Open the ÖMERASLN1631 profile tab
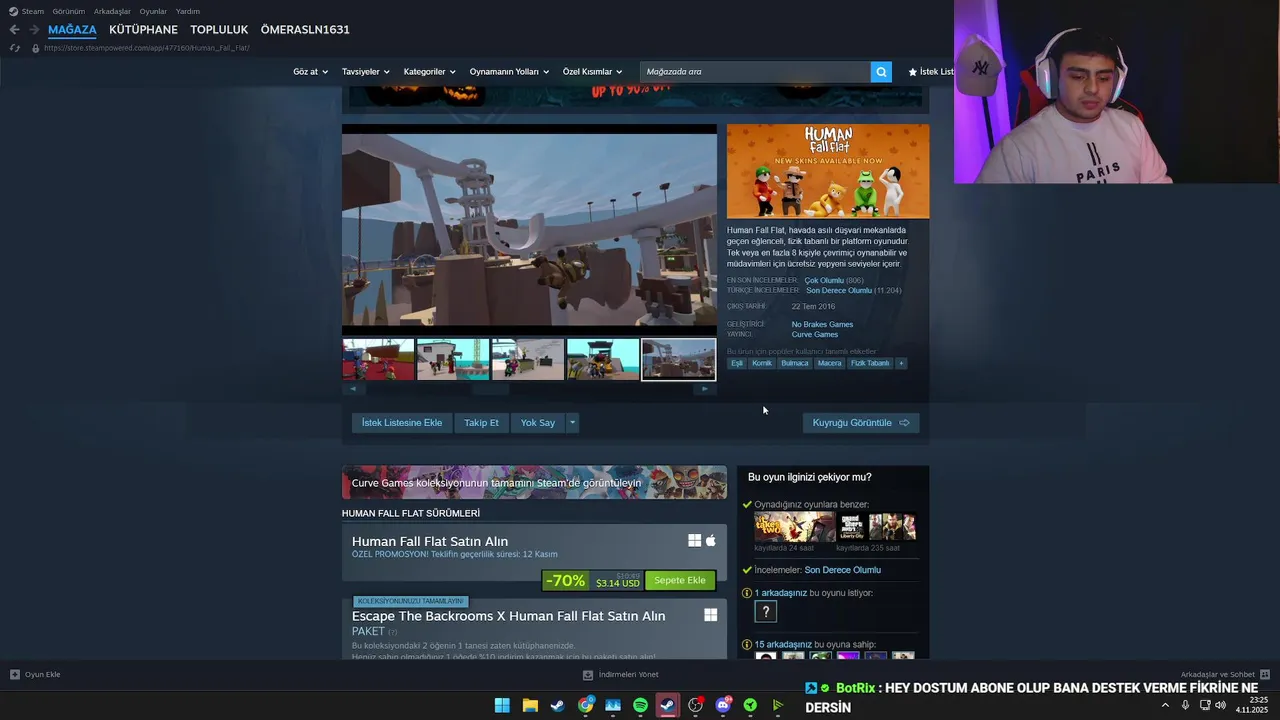Viewport: 1280px width, 720px height. (305, 30)
